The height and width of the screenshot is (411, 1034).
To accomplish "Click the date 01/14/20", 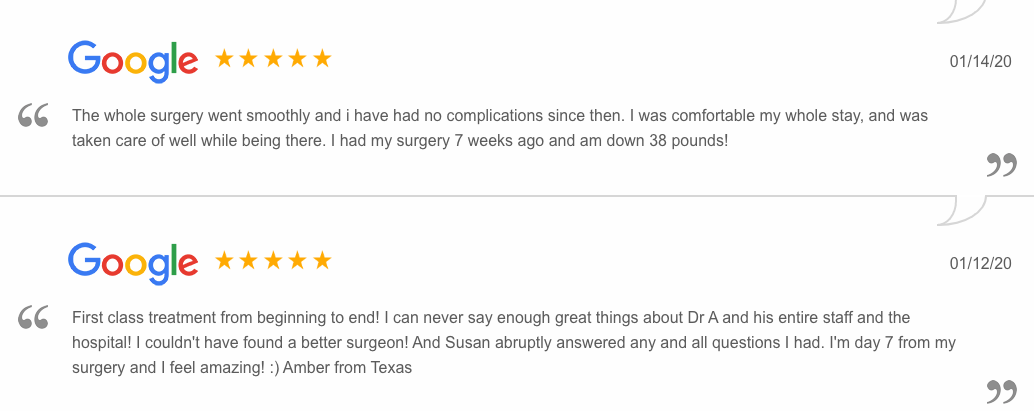I will (981, 62).
